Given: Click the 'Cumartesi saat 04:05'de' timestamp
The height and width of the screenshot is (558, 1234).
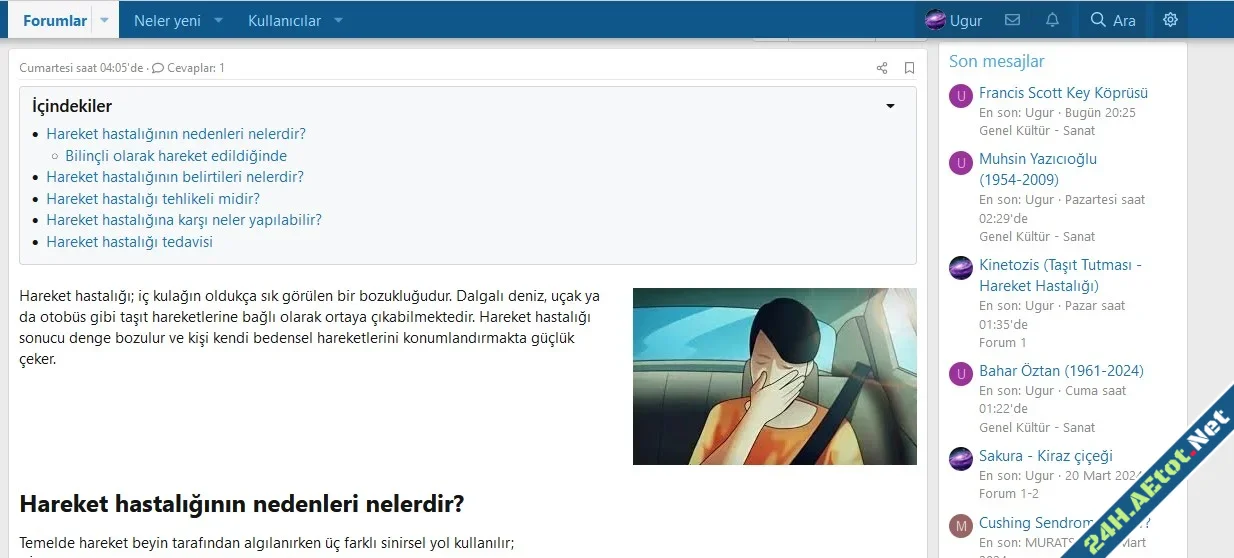Looking at the screenshot, I should pos(81,68).
